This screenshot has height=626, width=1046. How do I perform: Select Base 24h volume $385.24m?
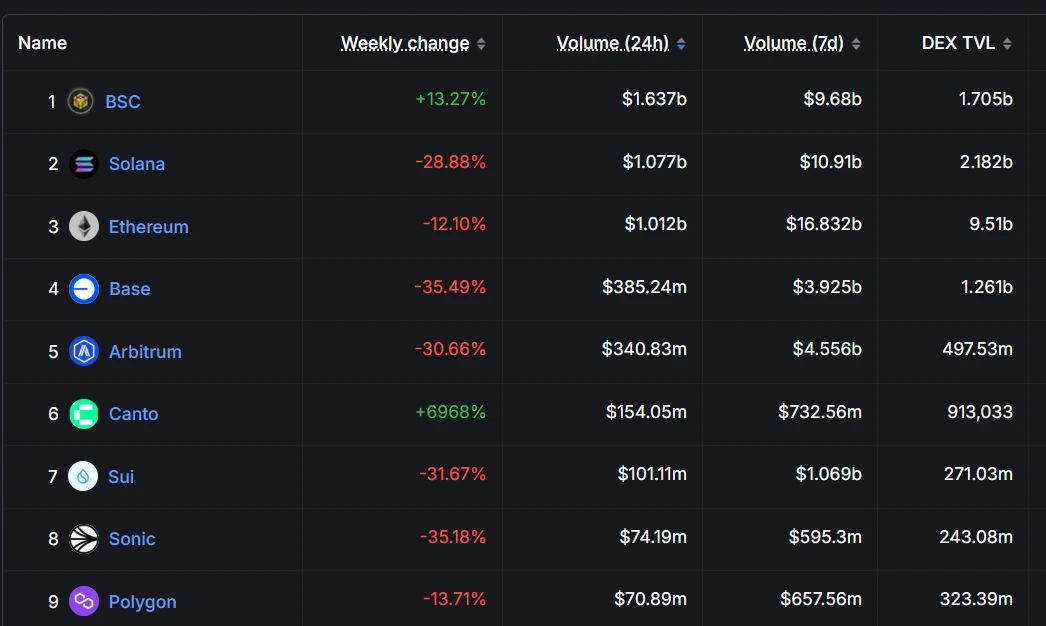click(x=644, y=286)
